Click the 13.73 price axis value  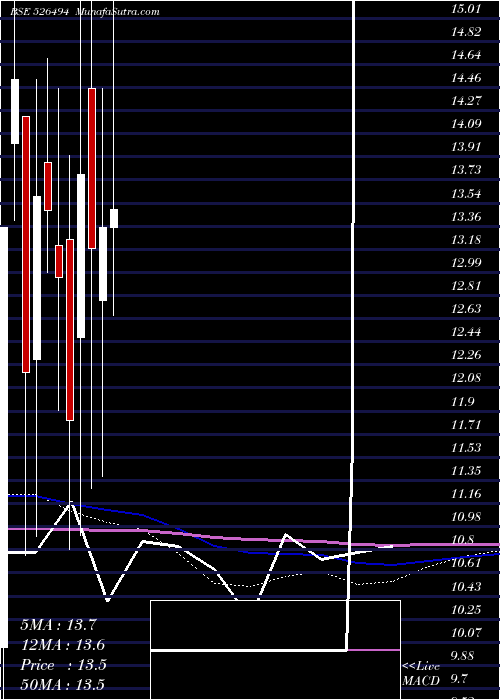point(466,170)
